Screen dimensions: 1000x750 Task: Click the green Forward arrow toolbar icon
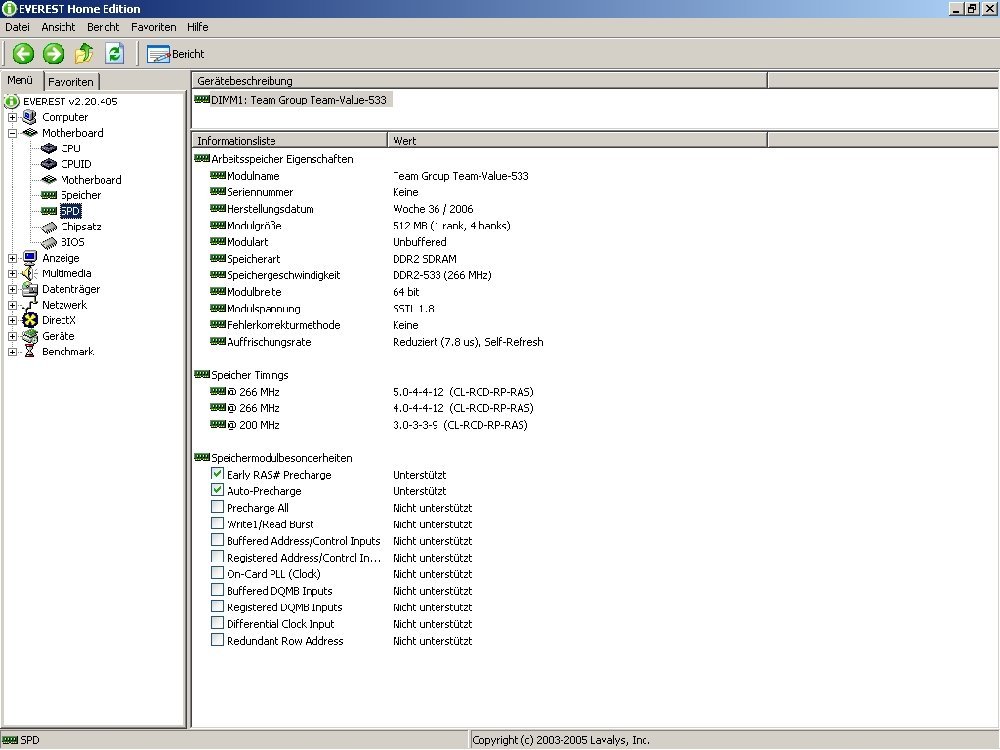54,54
